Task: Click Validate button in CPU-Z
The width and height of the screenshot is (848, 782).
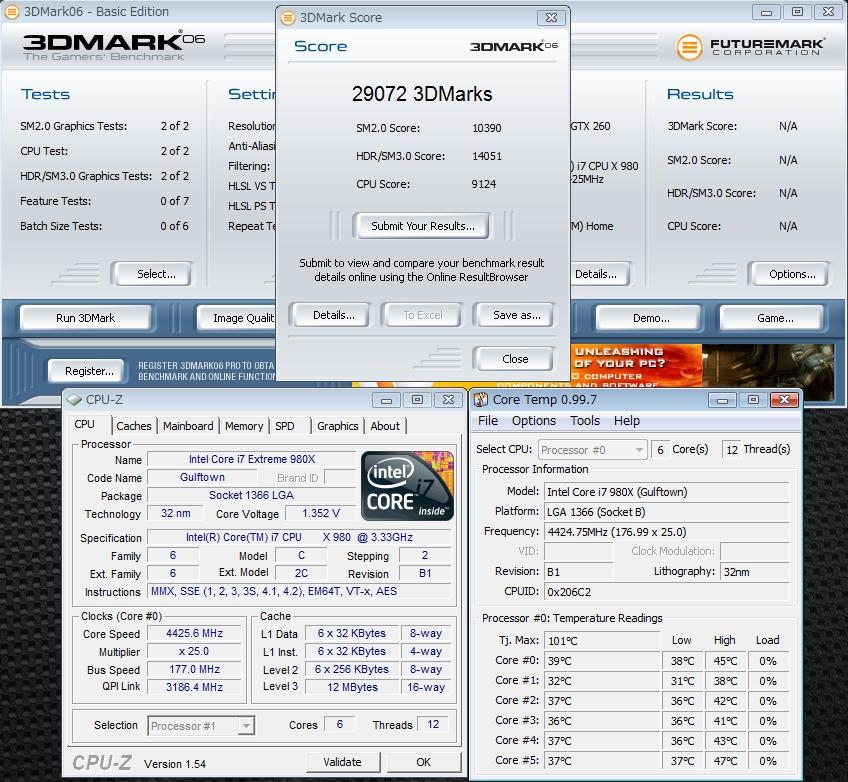Action: click(x=343, y=762)
